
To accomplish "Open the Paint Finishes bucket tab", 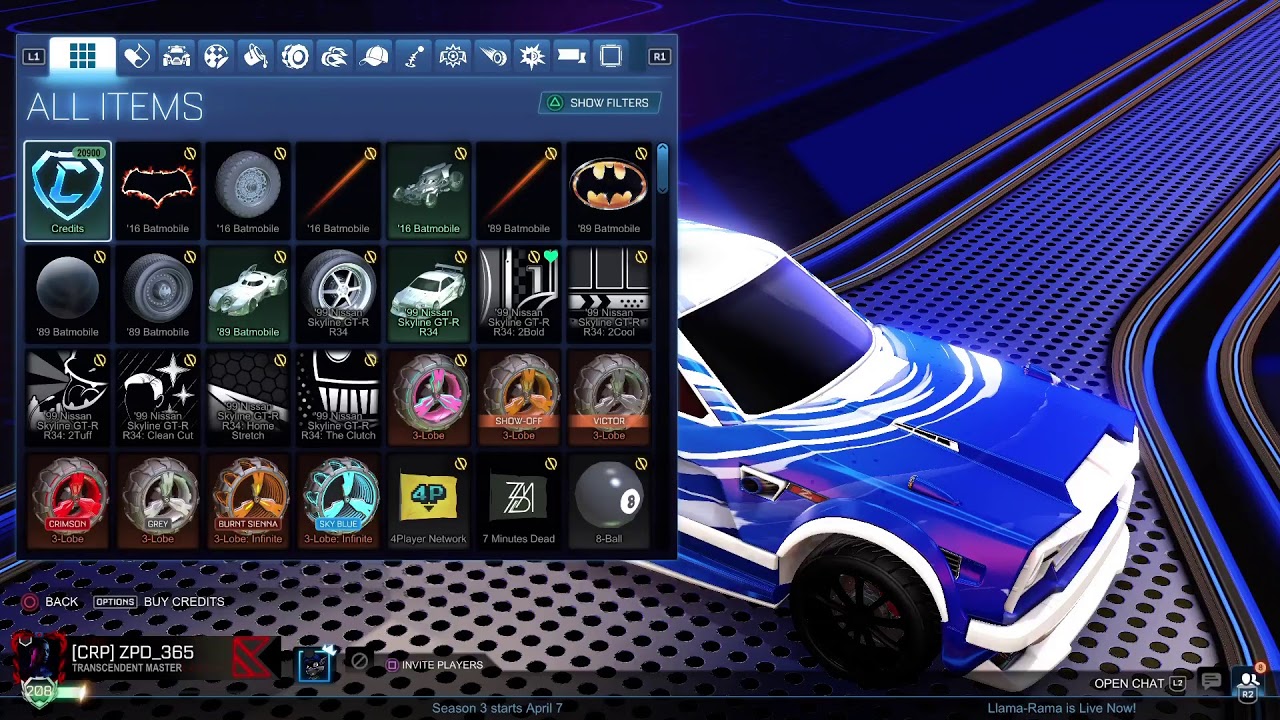I will point(255,56).
